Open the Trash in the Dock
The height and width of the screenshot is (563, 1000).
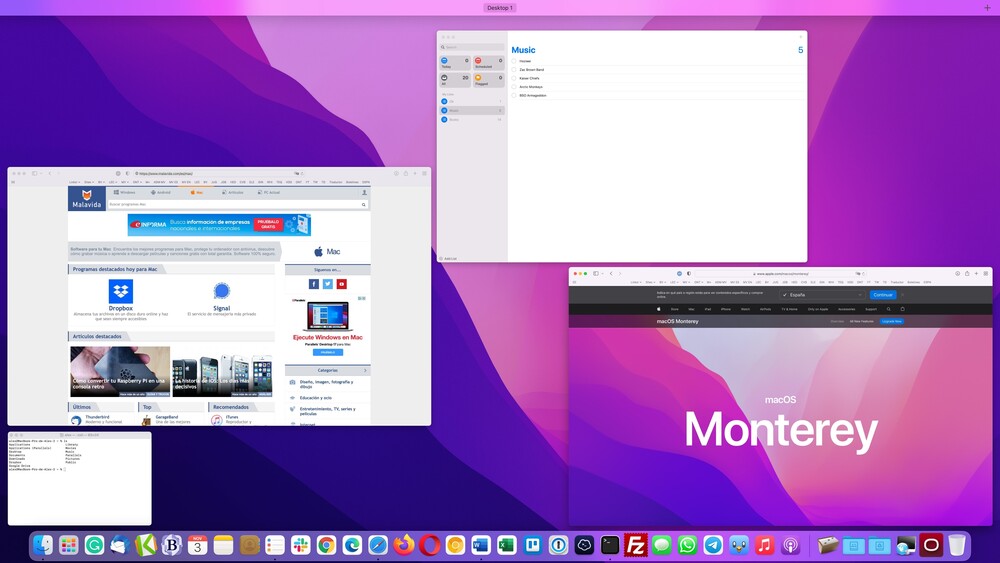pyautogui.click(x=957, y=545)
